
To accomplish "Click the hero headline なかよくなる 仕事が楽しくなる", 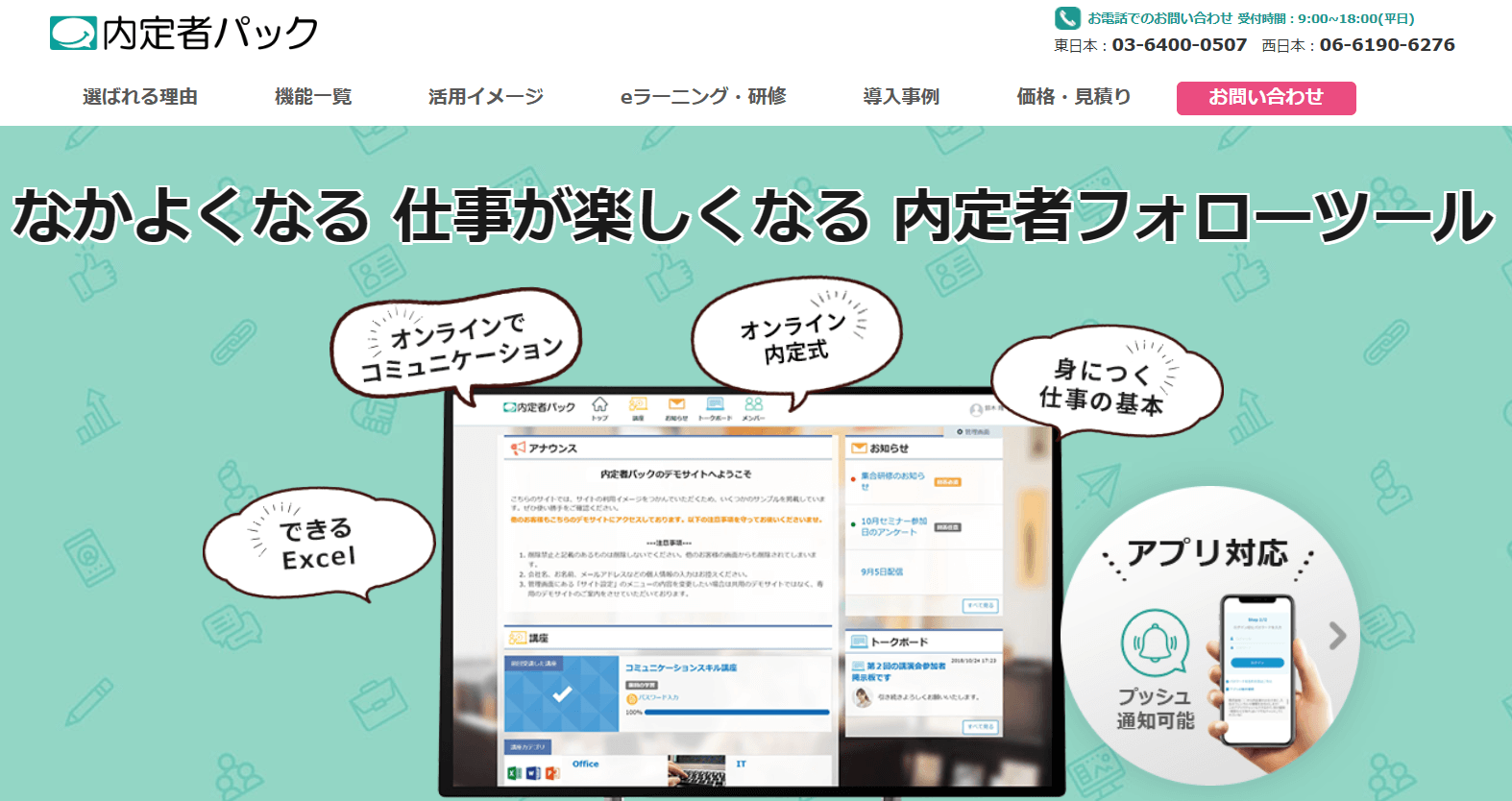I will (x=441, y=215).
